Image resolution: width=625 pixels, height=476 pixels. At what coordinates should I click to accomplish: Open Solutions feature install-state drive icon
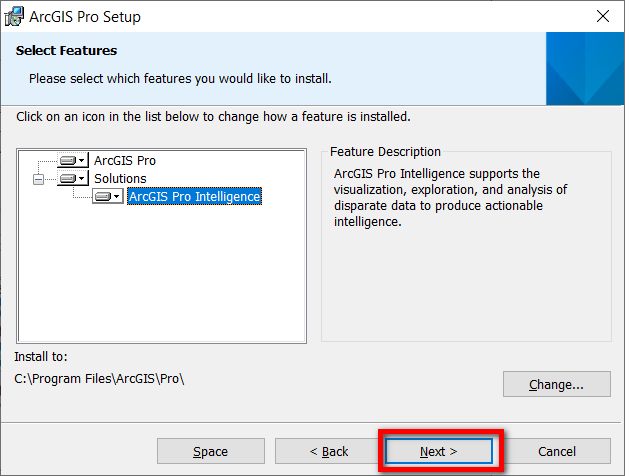coord(68,178)
